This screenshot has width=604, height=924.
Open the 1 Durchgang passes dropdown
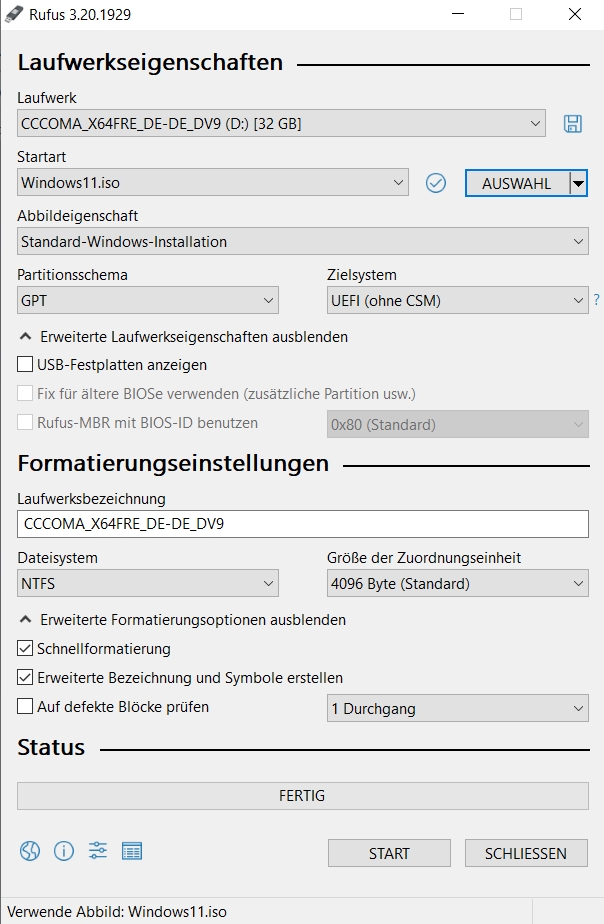click(x=458, y=708)
